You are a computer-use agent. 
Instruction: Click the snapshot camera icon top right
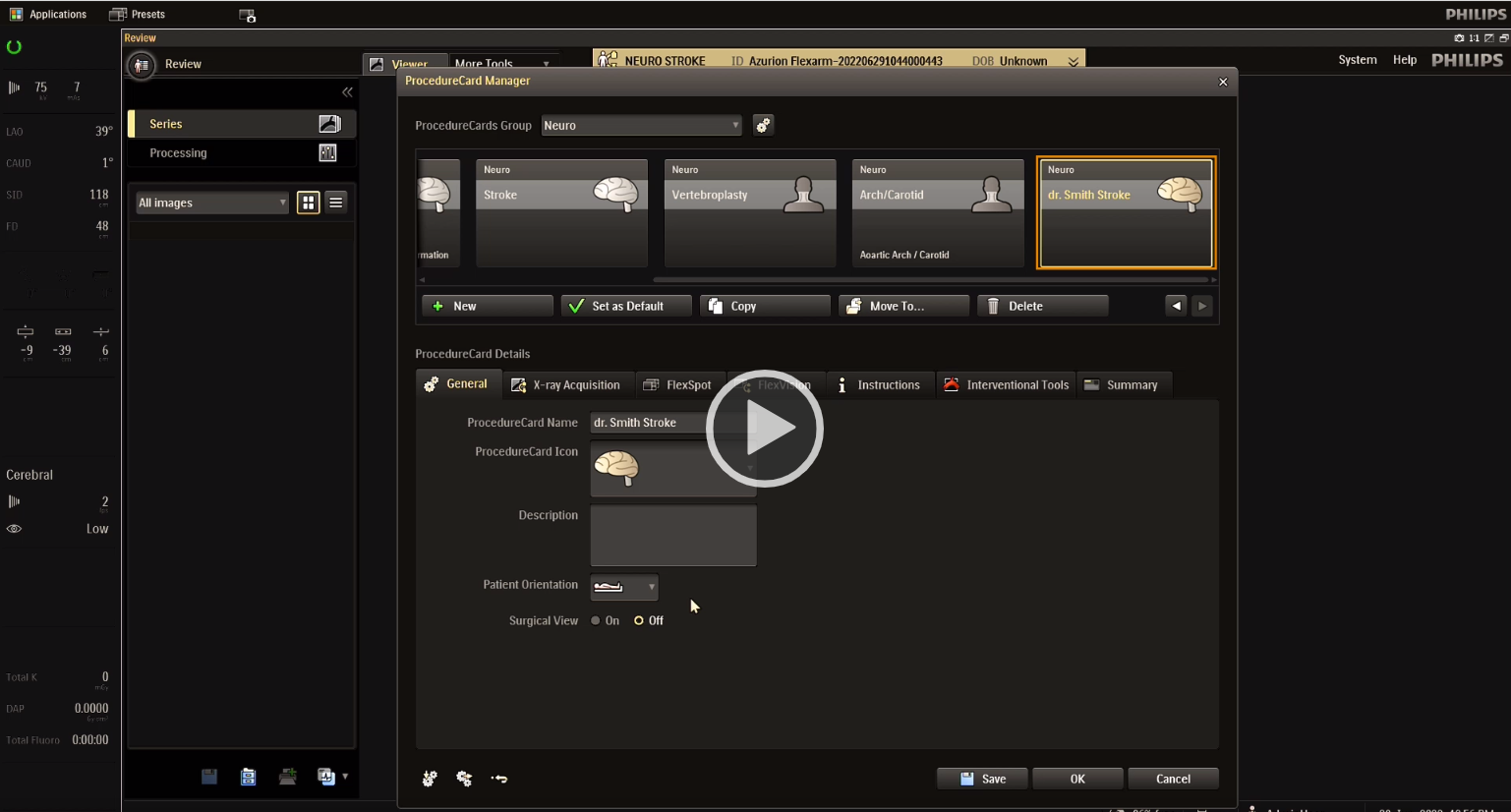pyautogui.click(x=1459, y=38)
